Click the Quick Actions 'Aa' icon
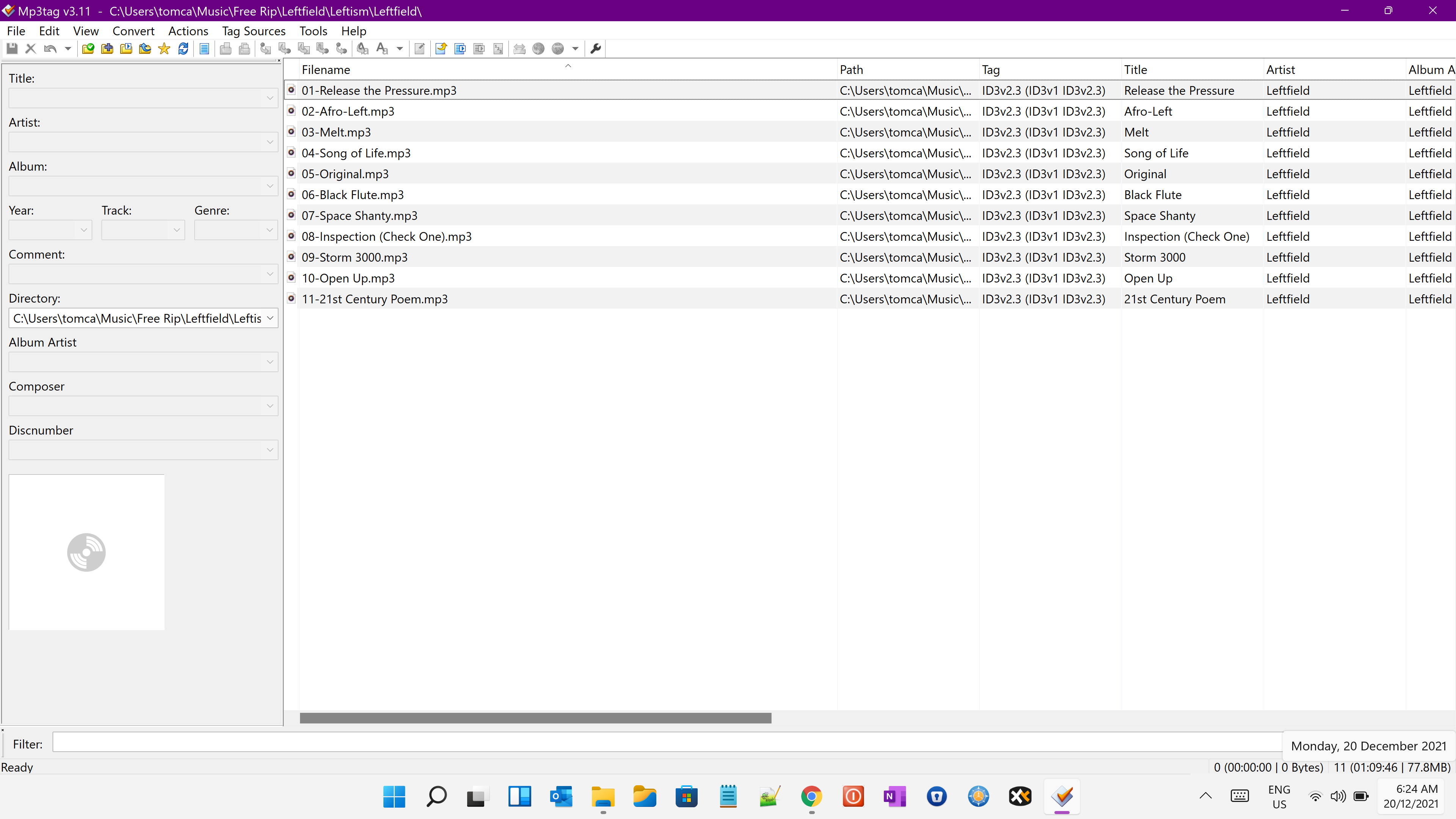This screenshot has height=819, width=1456. click(382, 49)
